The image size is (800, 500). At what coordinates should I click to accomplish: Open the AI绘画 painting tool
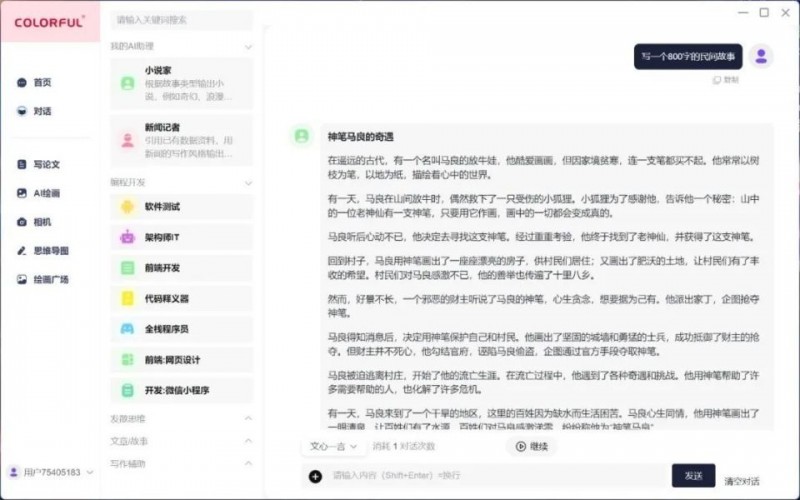[x=44, y=193]
